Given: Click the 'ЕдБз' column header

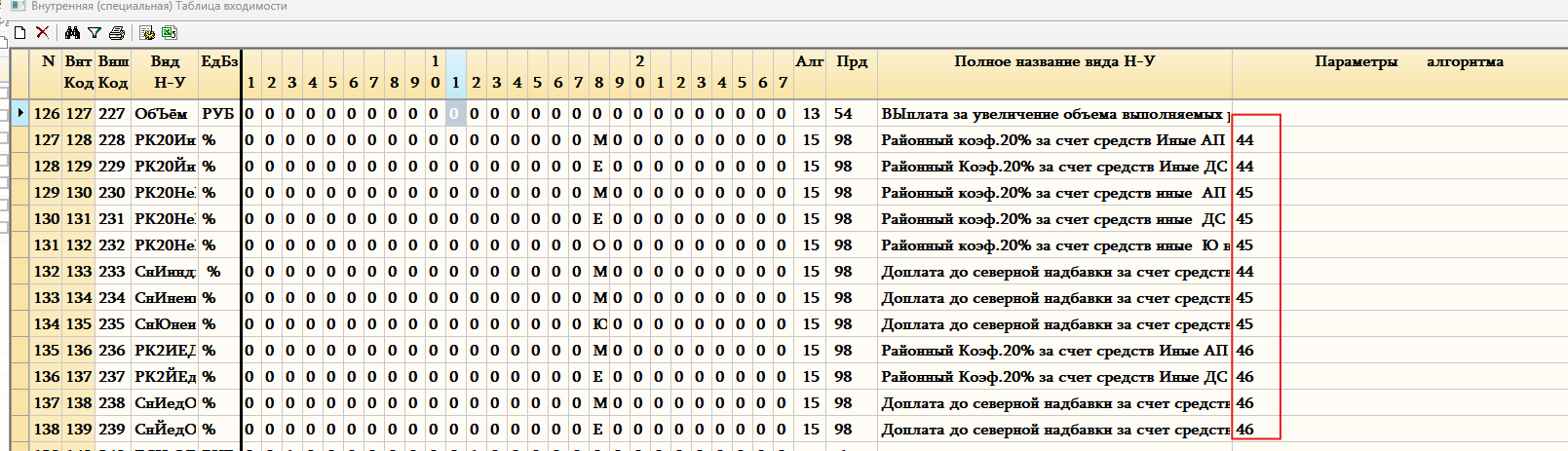Looking at the screenshot, I should click(219, 61).
